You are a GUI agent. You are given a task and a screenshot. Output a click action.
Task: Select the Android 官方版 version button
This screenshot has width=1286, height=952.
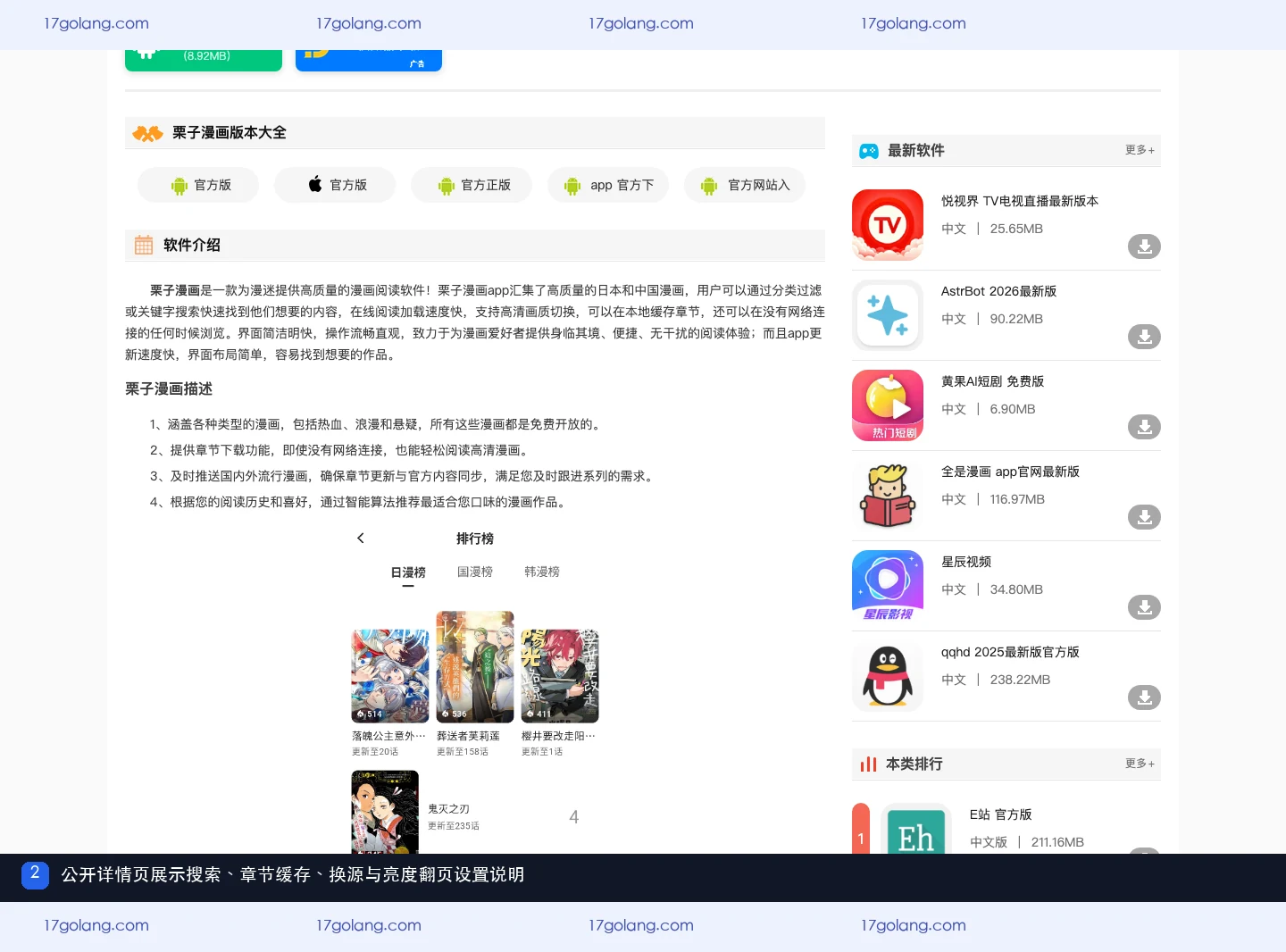coord(198,185)
